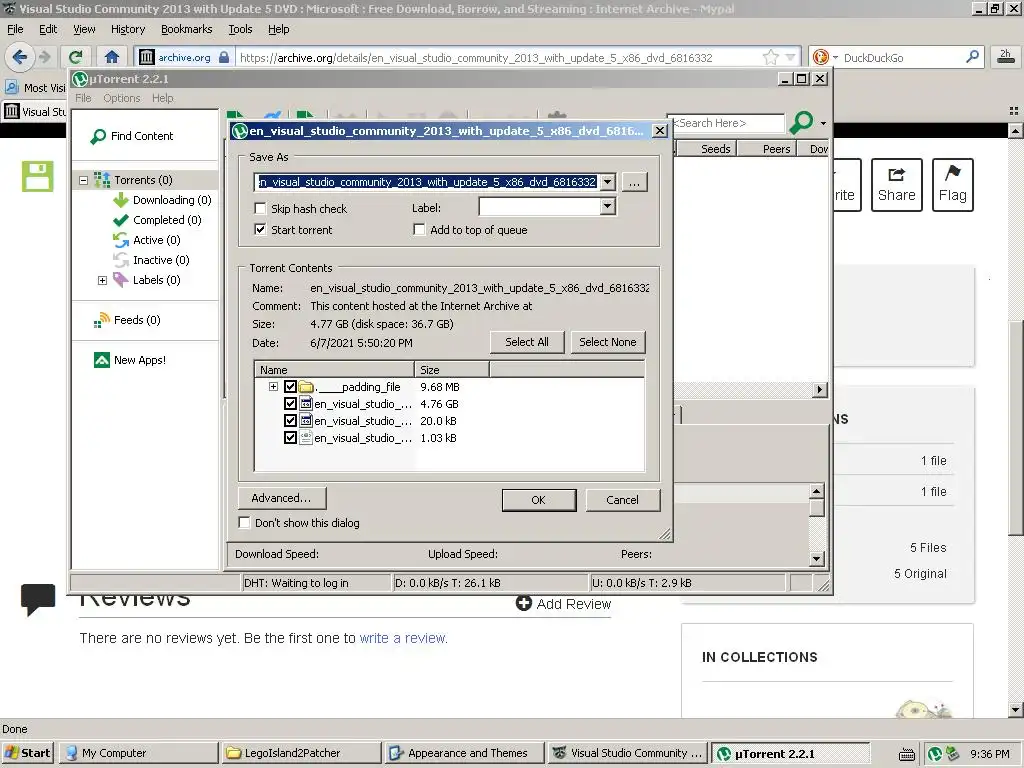Click the padlock security icon
Image resolution: width=1024 pixels, height=768 pixels.
[x=224, y=57]
